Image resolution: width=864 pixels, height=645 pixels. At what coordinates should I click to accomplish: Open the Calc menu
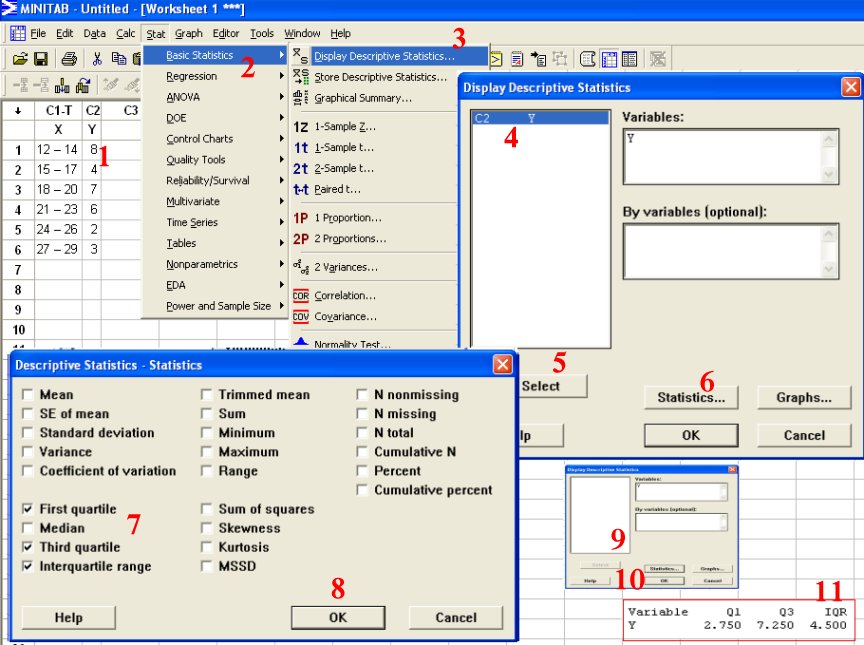pyautogui.click(x=126, y=34)
